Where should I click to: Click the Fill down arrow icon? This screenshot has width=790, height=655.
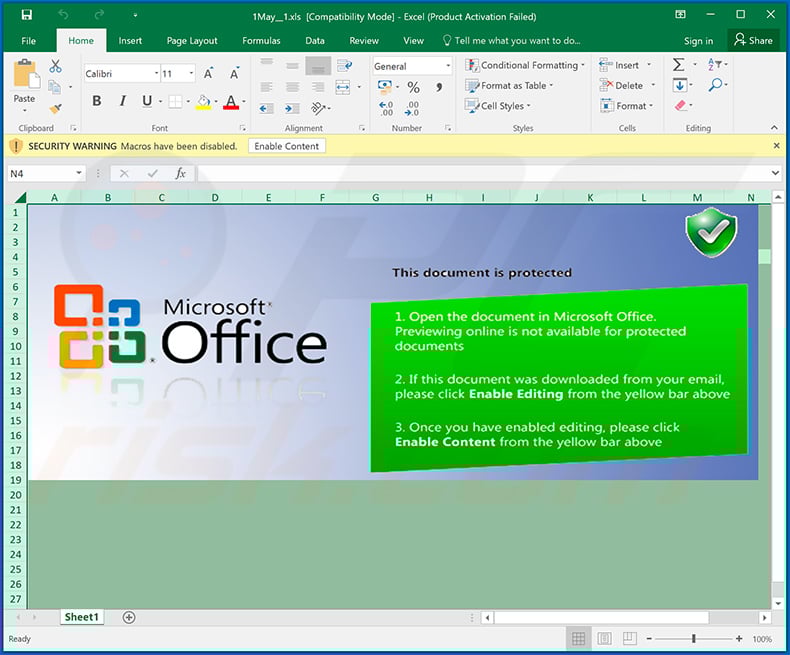680,85
